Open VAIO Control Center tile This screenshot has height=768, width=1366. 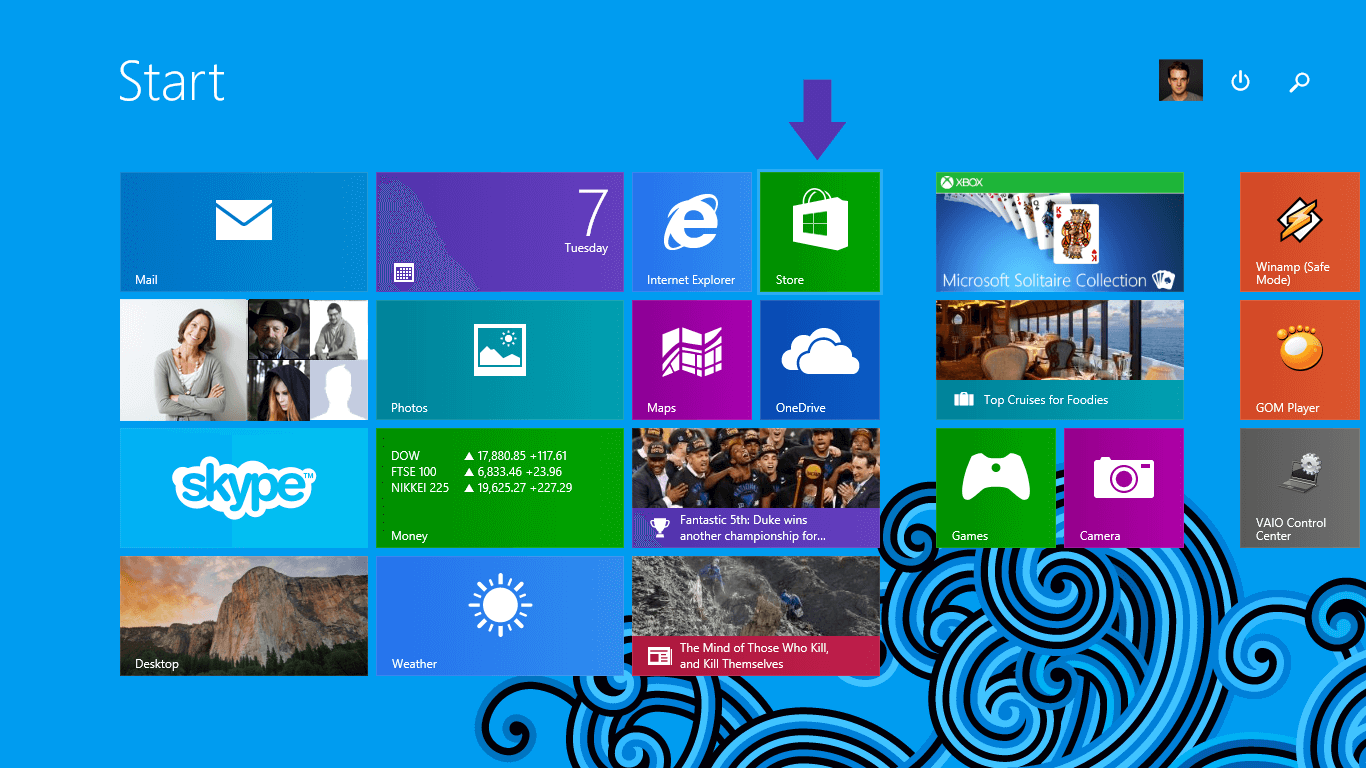click(1300, 488)
